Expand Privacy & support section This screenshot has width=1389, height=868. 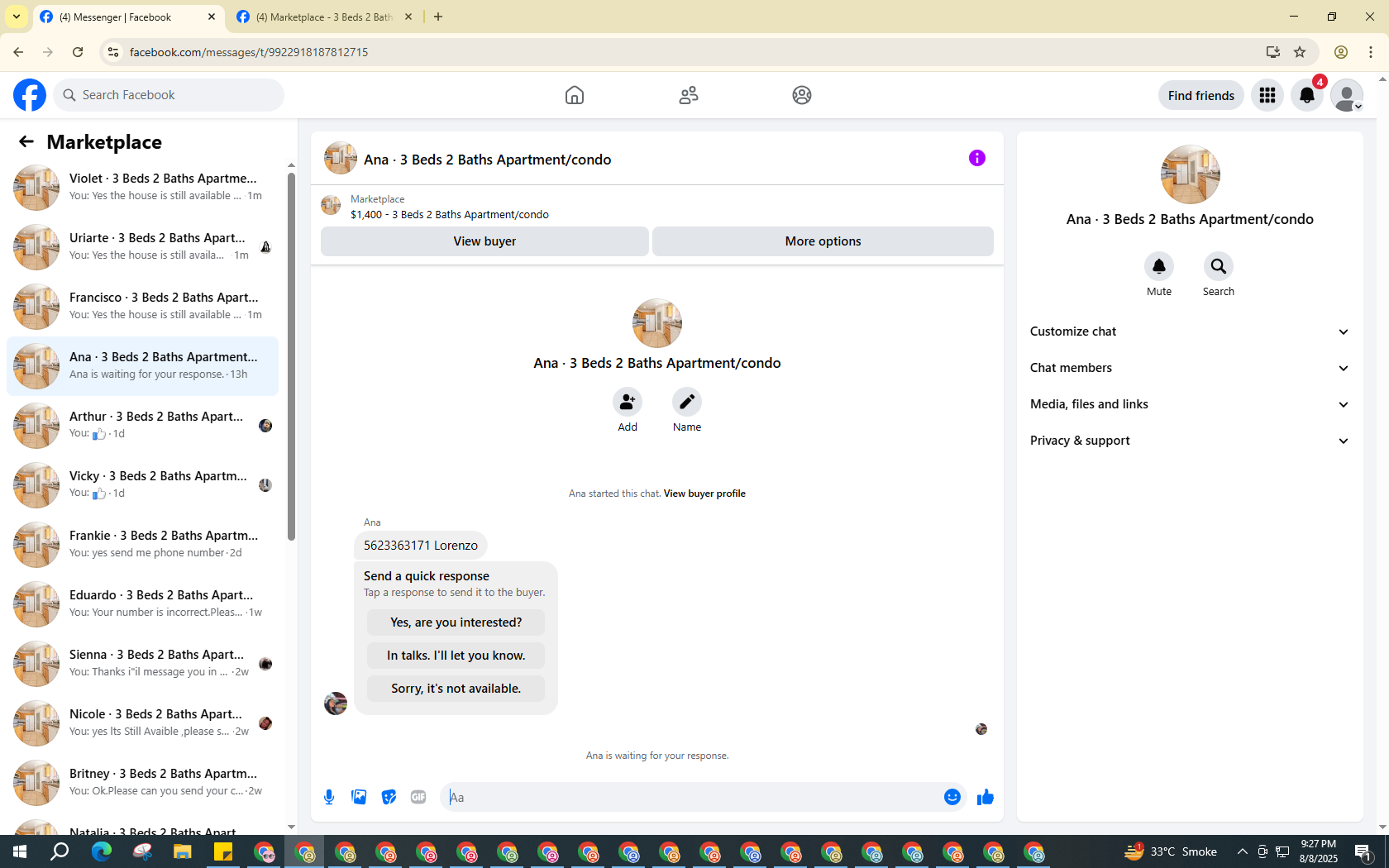click(x=1190, y=441)
